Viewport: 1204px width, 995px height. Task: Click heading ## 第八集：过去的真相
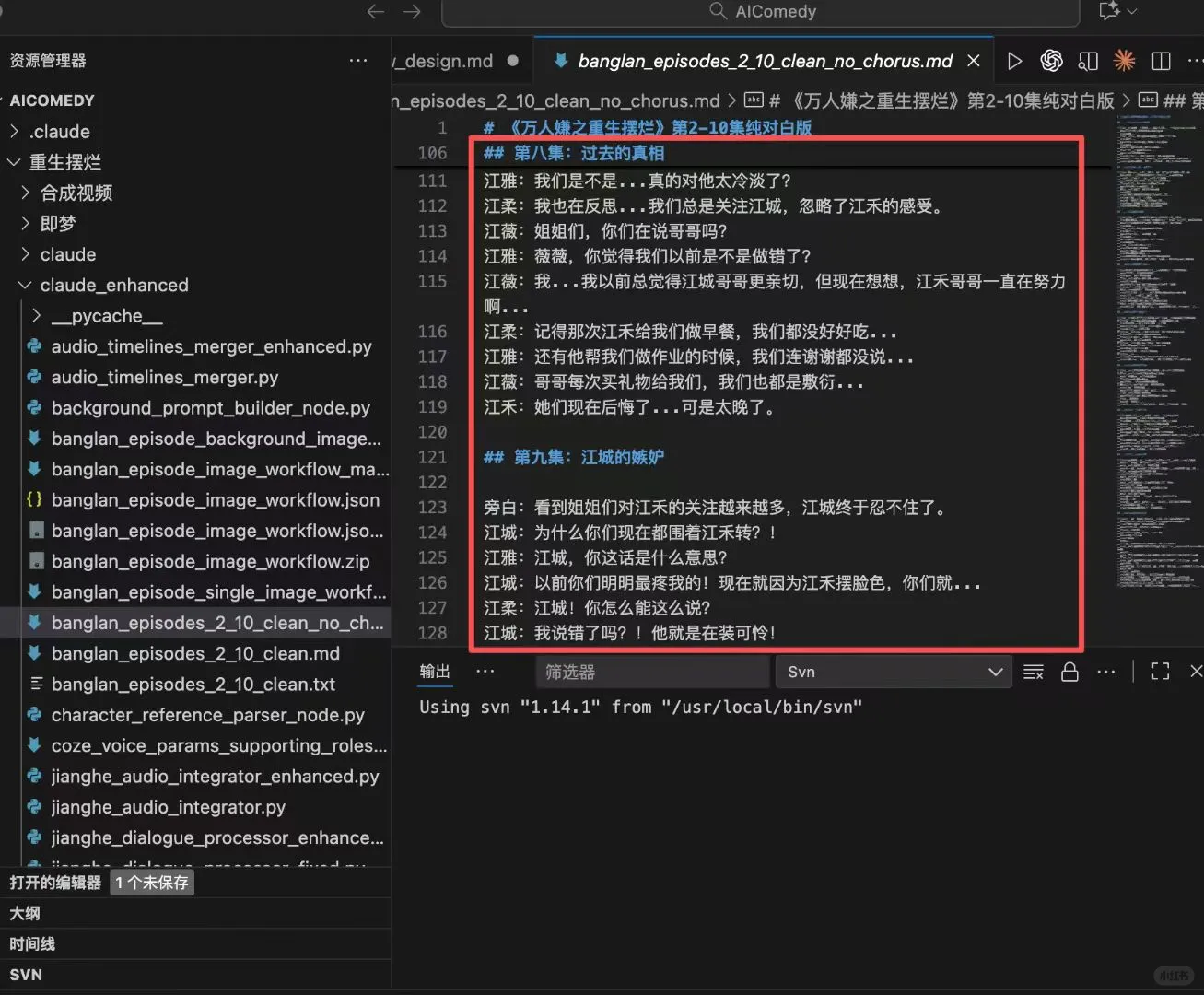pos(574,153)
